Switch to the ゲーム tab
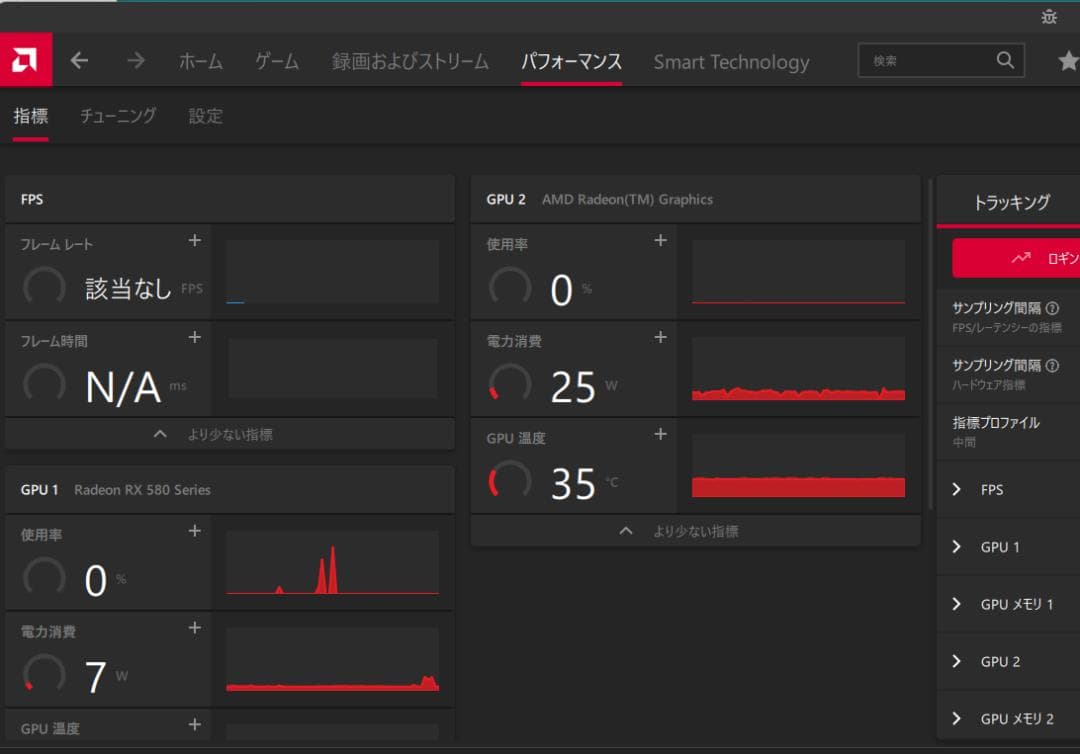Screen dimensions: 1080x754 point(276,61)
